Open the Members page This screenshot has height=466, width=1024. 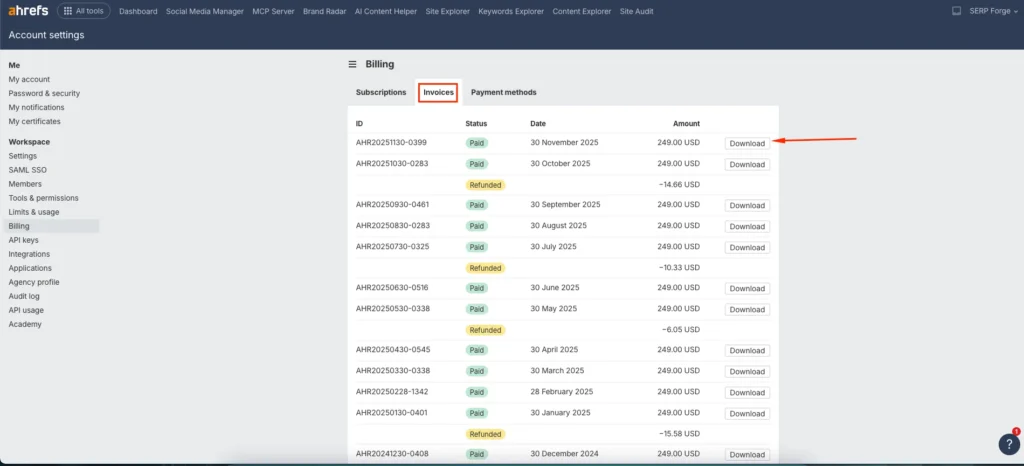click(25, 184)
